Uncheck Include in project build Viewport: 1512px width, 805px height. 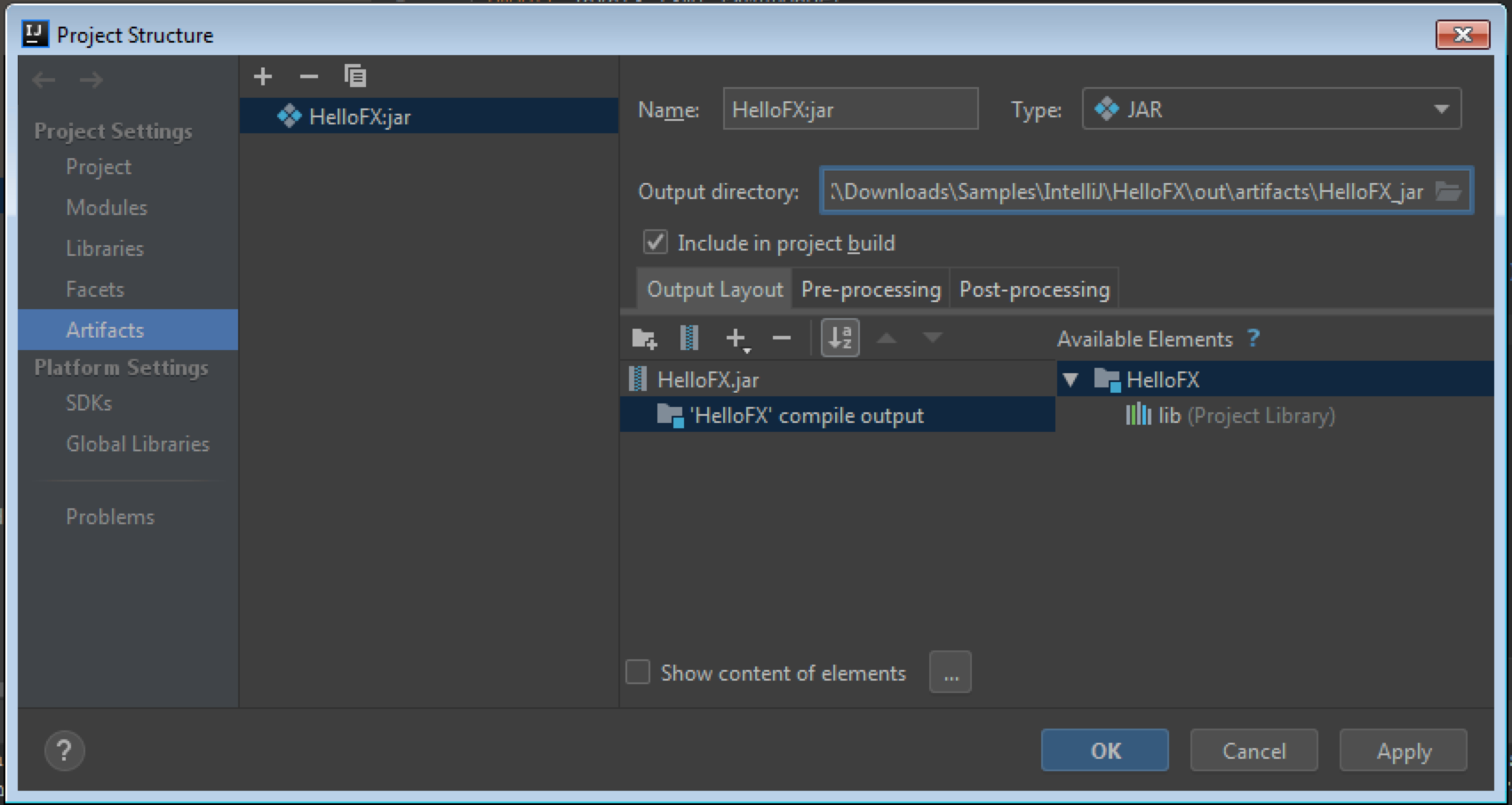point(655,242)
